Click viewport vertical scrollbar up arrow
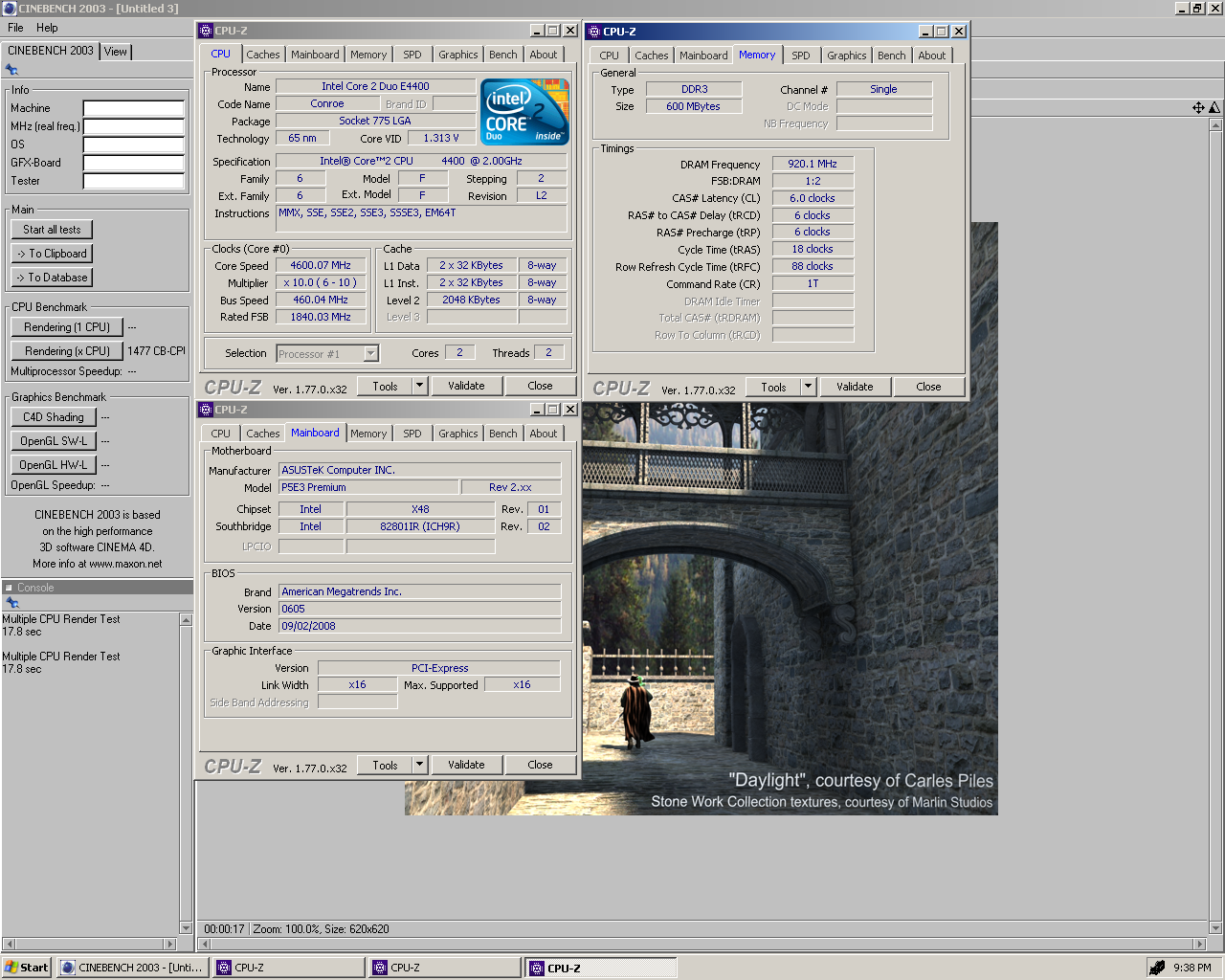1225x980 pixels. pyautogui.click(x=1215, y=125)
